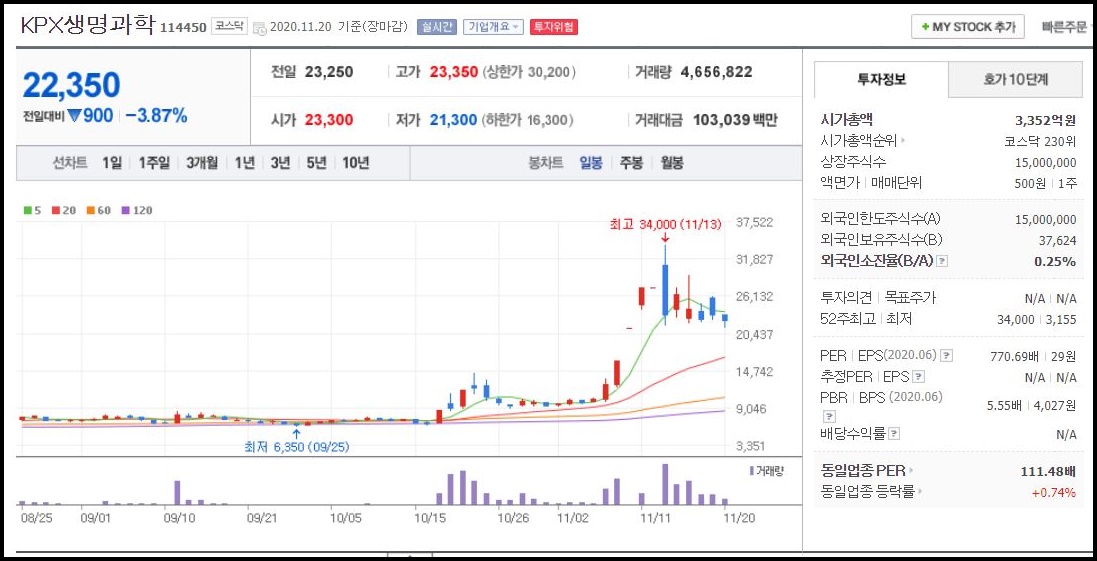Click the 최저 6,350 (09/25) chart marker
Viewport: 1097px width, 561px height.
(x=297, y=446)
